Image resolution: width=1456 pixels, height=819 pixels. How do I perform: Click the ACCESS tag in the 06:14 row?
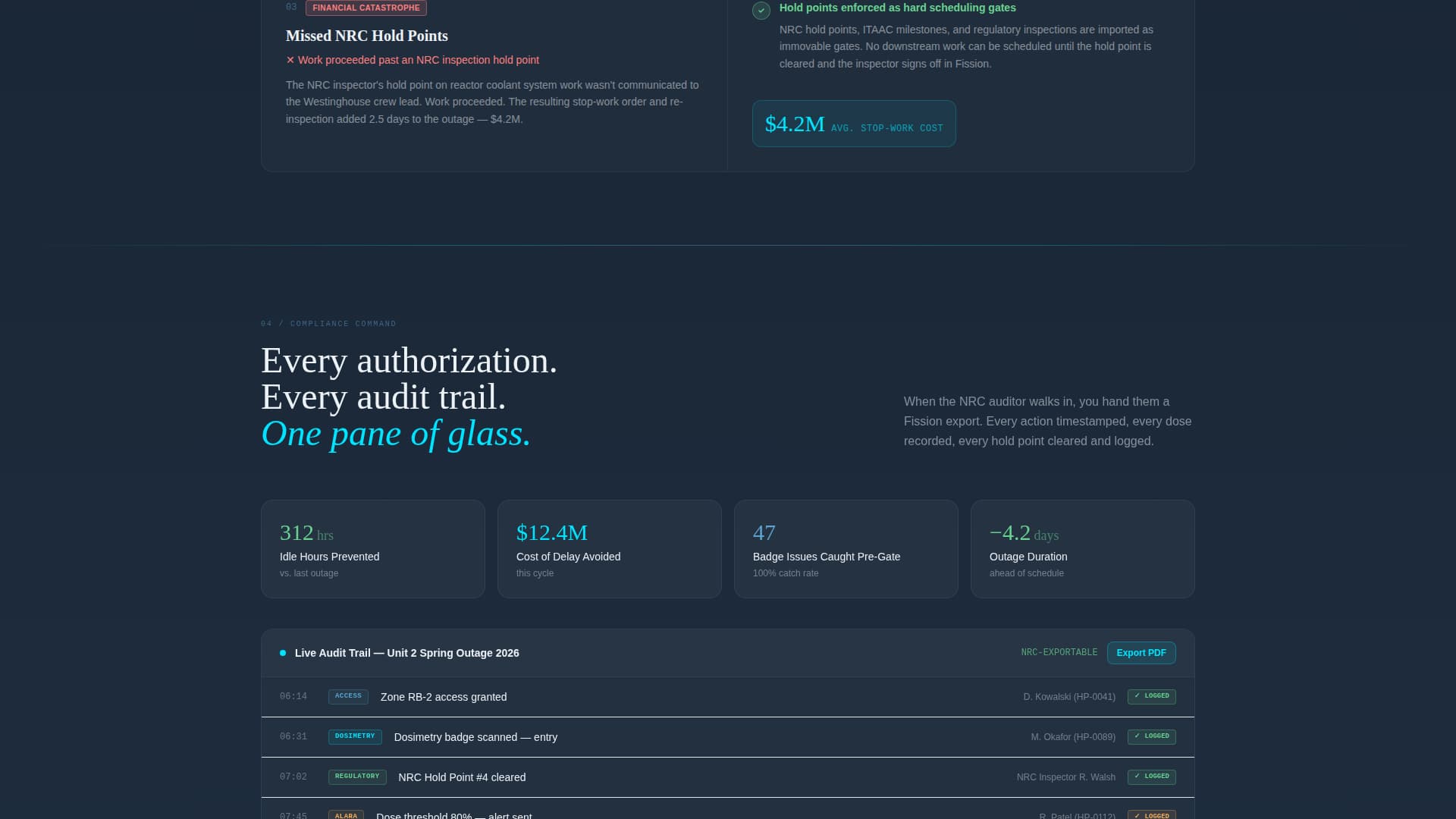348,696
